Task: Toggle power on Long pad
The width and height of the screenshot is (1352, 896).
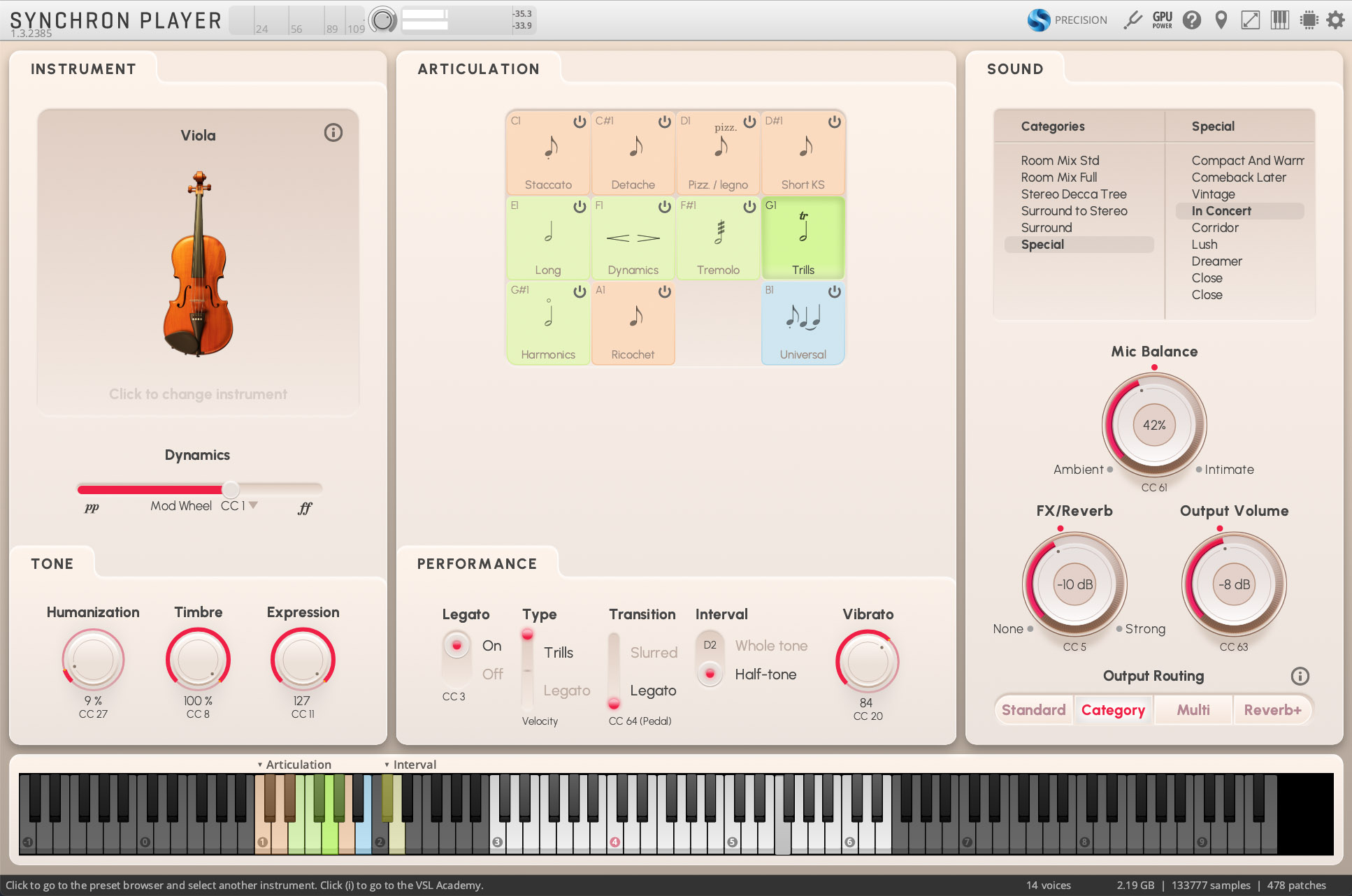Action: pyautogui.click(x=580, y=207)
